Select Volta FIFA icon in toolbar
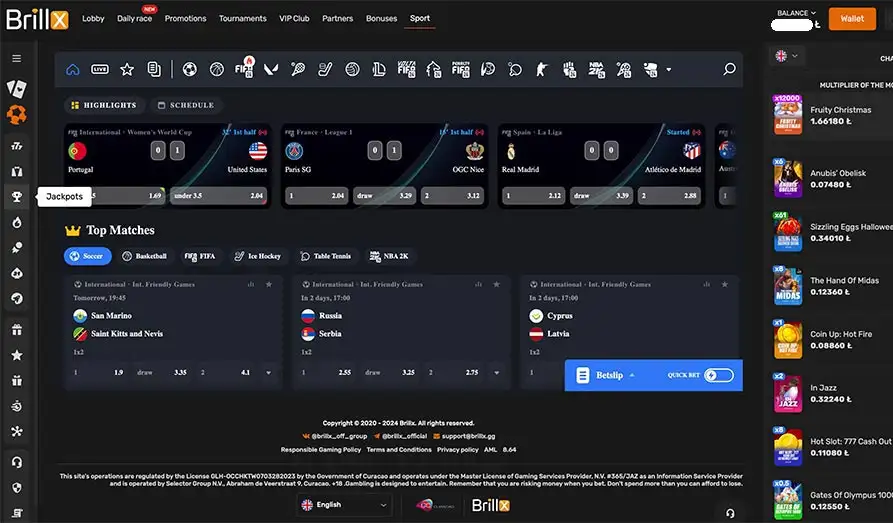The image size is (893, 523). click(407, 69)
